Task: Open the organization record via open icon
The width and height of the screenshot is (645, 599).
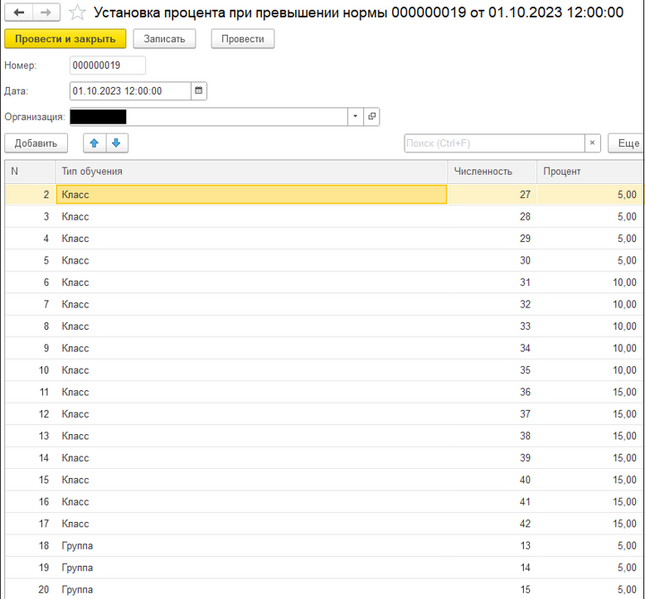Action: pos(372,117)
